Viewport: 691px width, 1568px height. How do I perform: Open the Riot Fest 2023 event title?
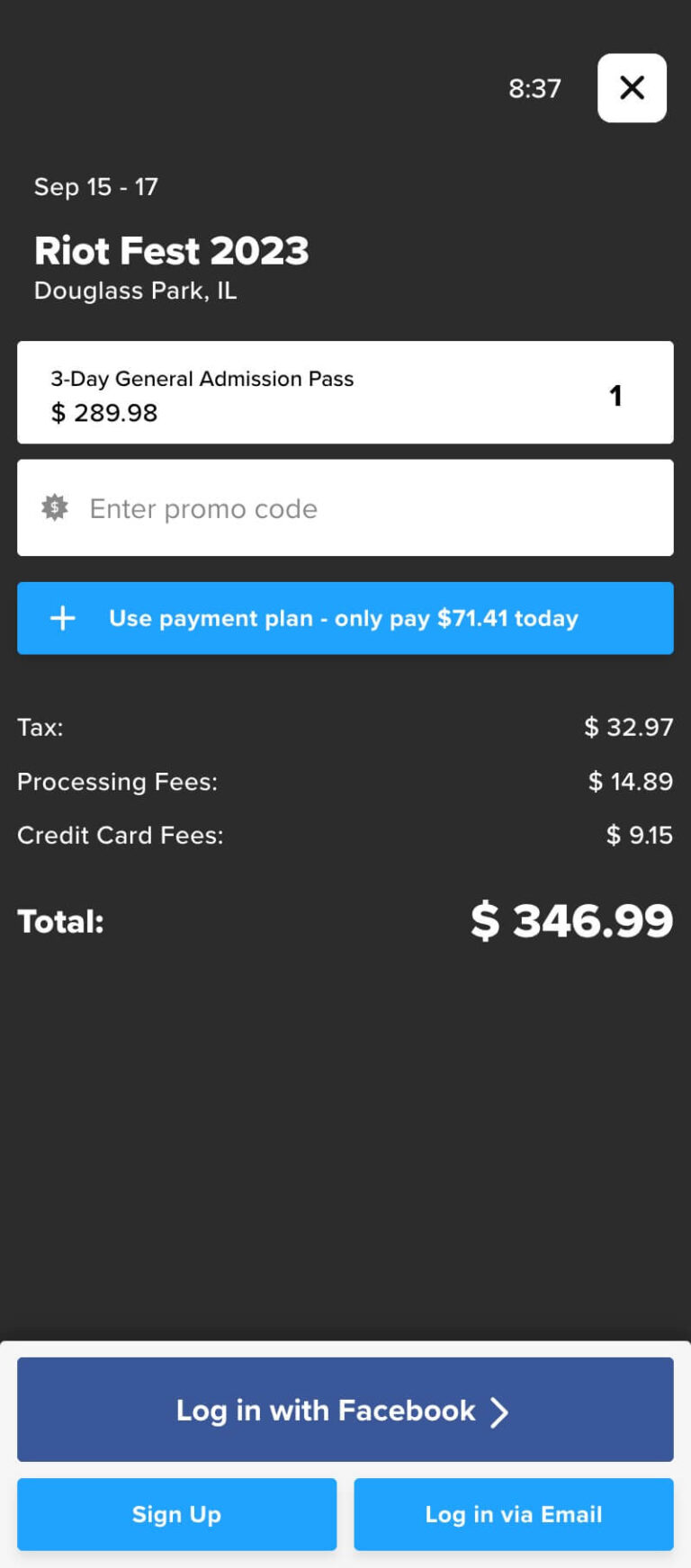[x=171, y=252]
